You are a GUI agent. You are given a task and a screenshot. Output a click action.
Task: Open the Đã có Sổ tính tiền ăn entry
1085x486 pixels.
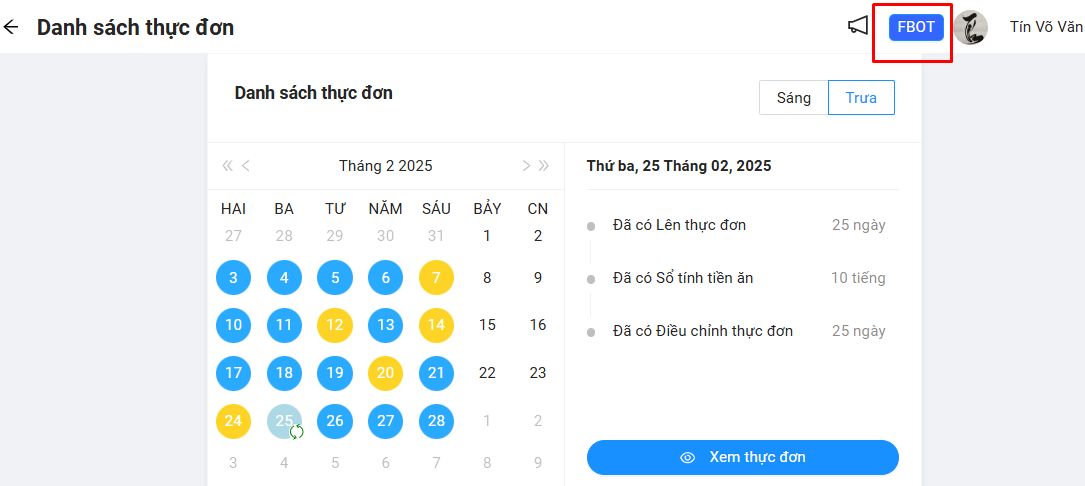(683, 278)
